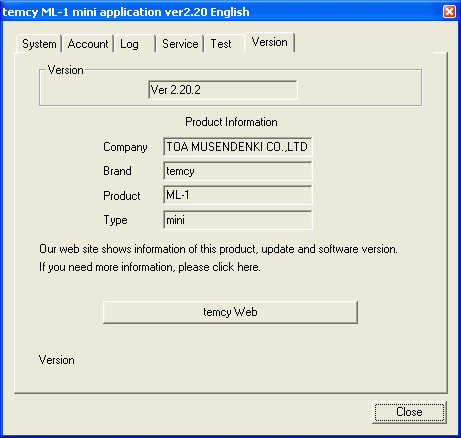Select the Version tab
Screen dimensions: 461x438
pyautogui.click(x=269, y=42)
